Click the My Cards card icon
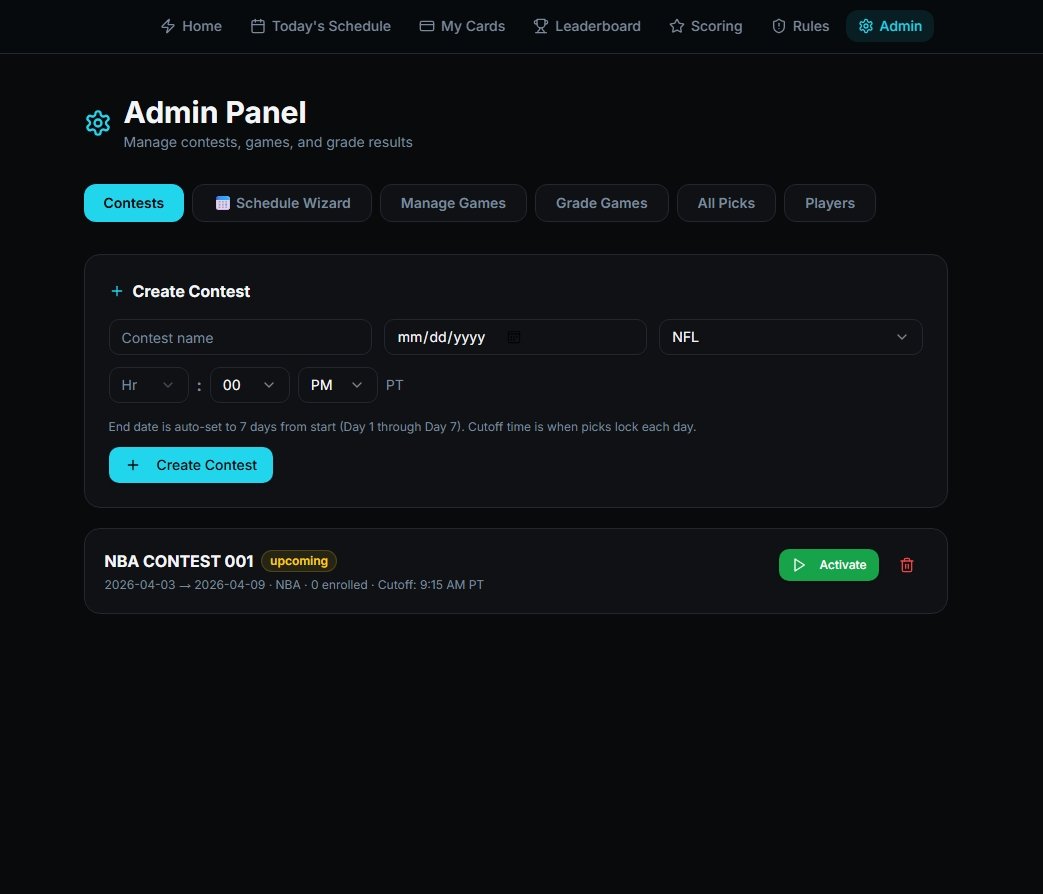Image resolution: width=1043 pixels, height=894 pixels. [427, 26]
